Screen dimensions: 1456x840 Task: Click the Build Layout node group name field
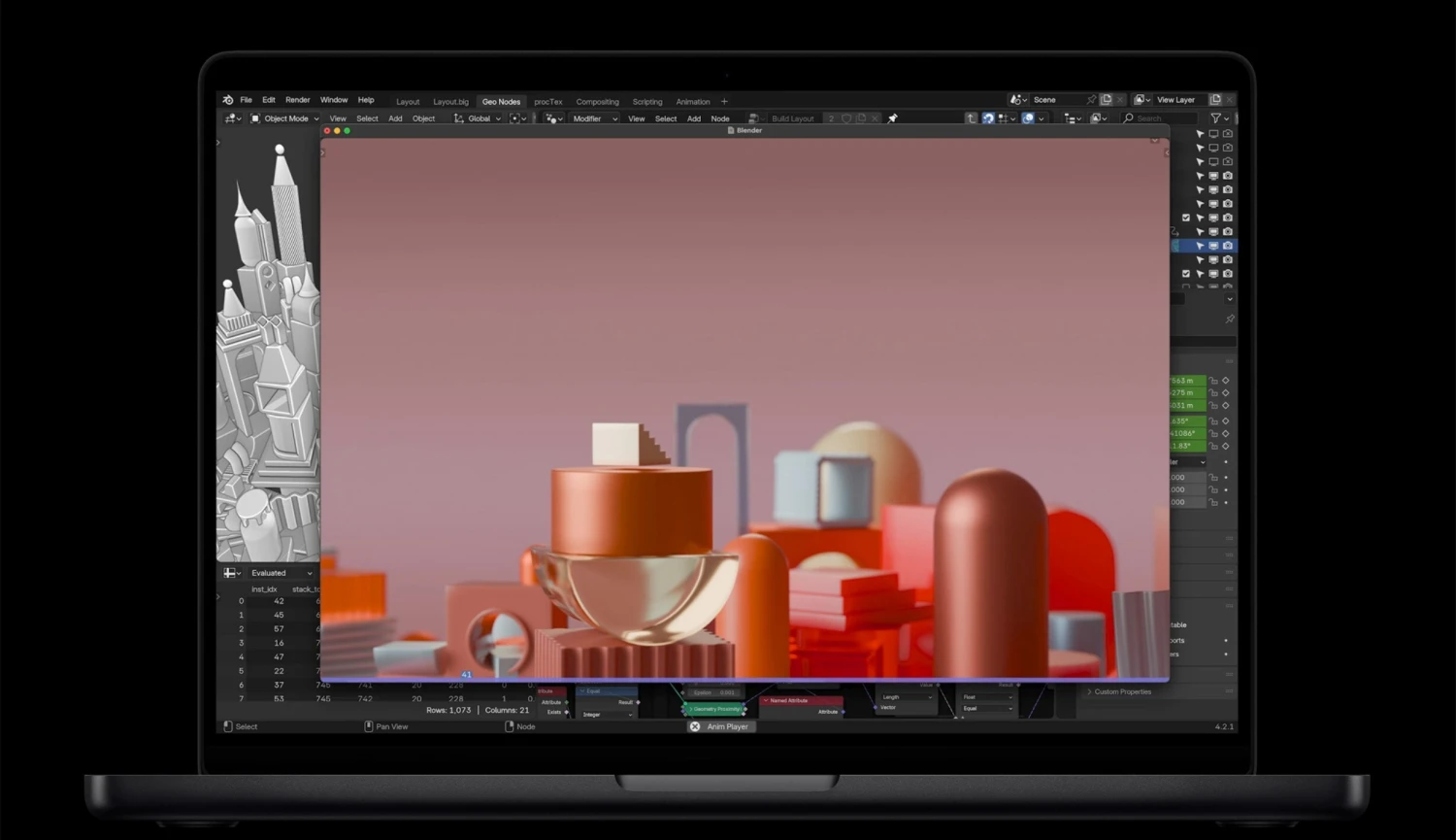point(793,118)
